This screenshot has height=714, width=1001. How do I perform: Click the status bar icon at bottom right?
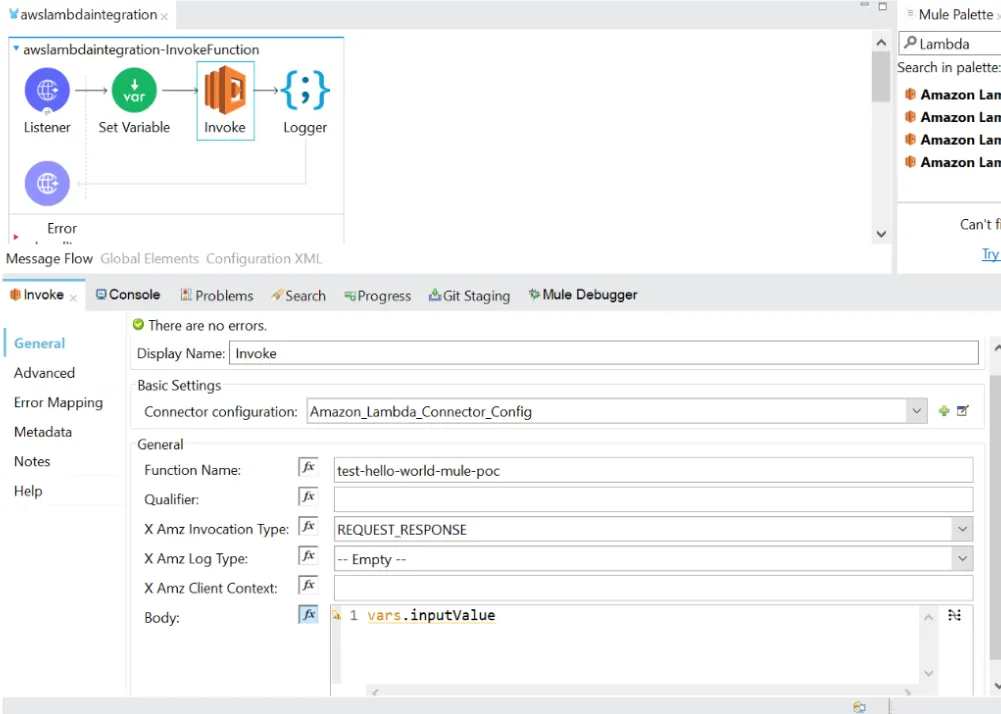pyautogui.click(x=859, y=706)
